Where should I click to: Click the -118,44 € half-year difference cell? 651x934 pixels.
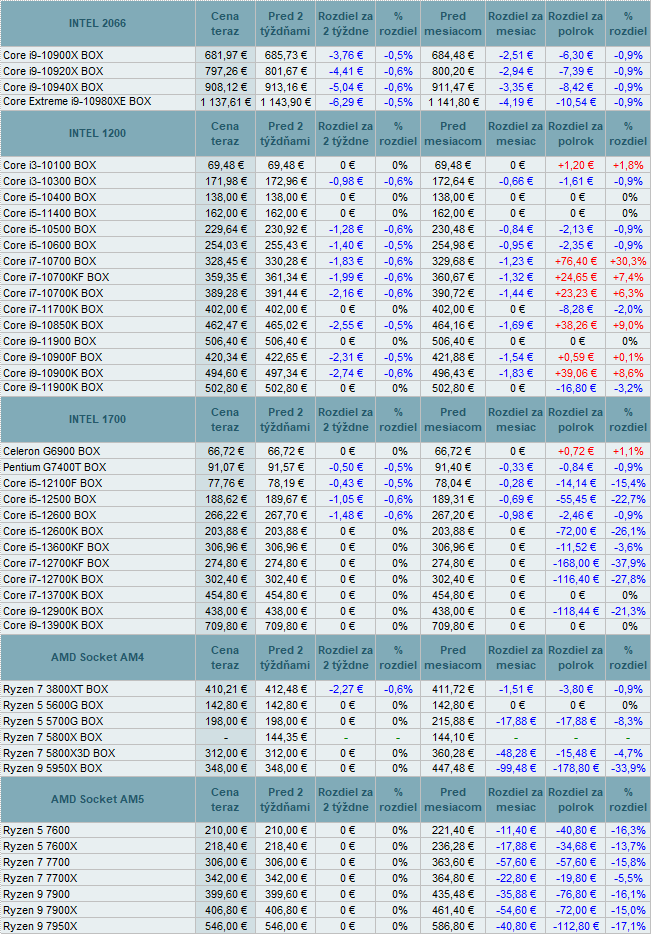pyautogui.click(x=576, y=612)
